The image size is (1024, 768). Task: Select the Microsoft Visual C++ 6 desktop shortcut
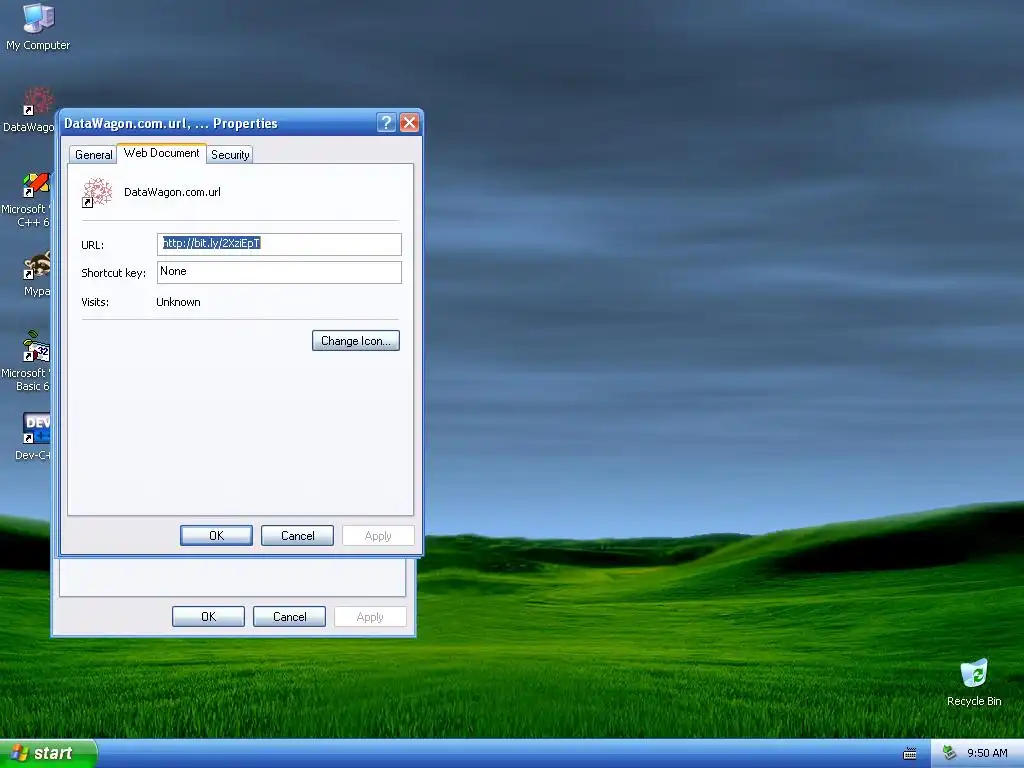pos(37,184)
